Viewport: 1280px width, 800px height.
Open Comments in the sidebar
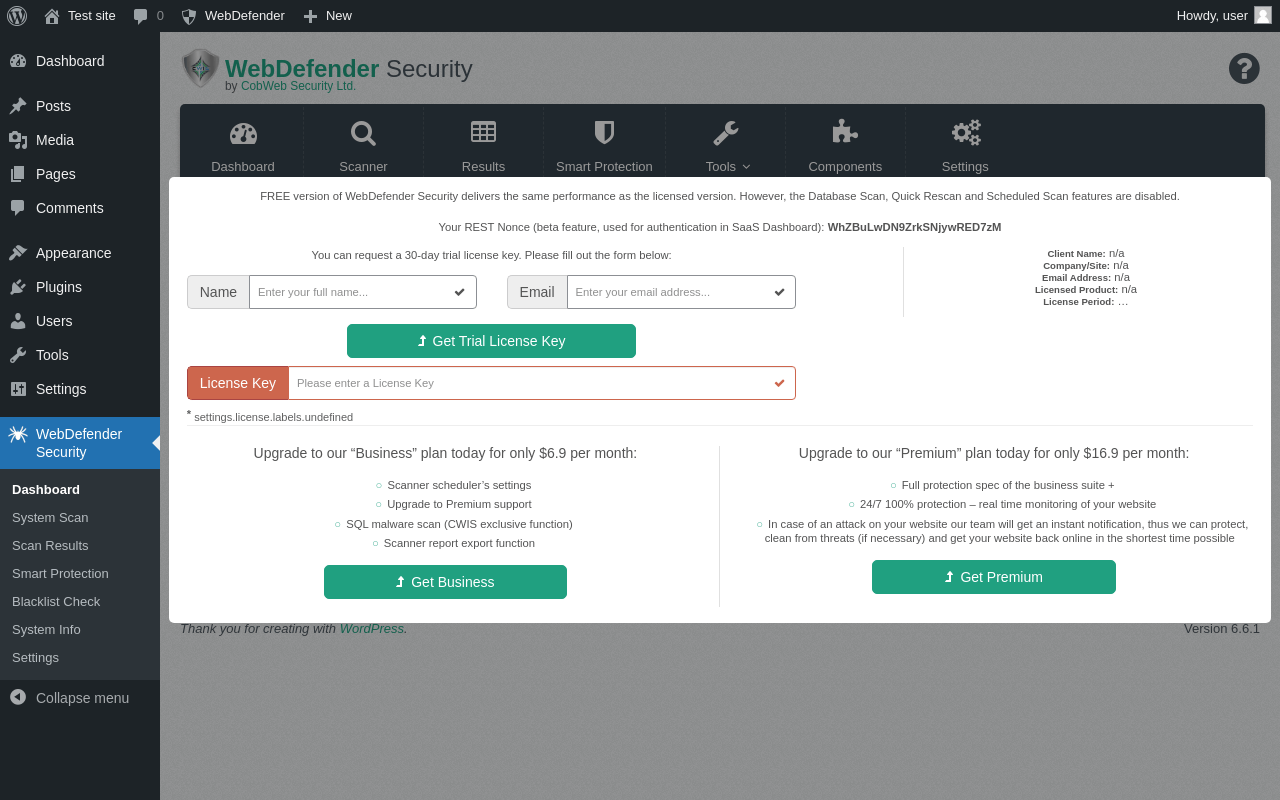click(80, 208)
